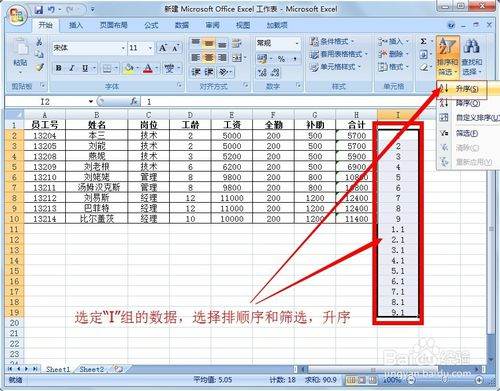Click the wrap text icon
The width and height of the screenshot is (500, 391).
[237, 43]
